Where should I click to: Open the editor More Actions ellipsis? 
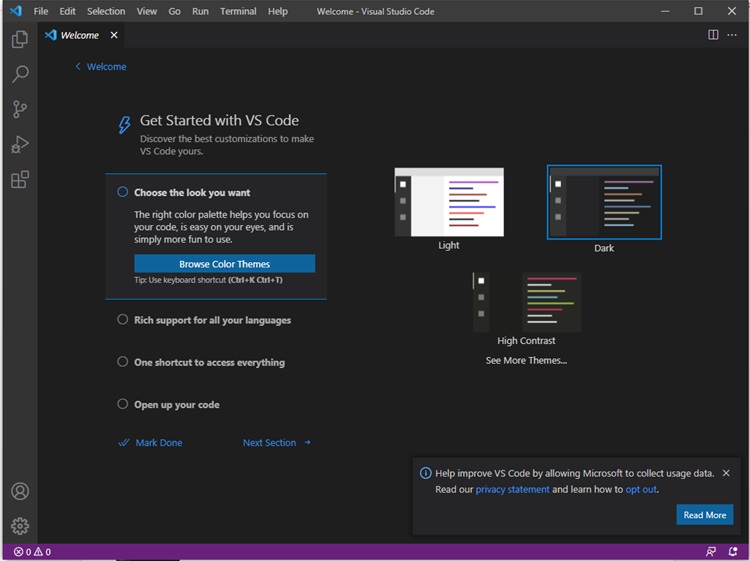[x=732, y=35]
